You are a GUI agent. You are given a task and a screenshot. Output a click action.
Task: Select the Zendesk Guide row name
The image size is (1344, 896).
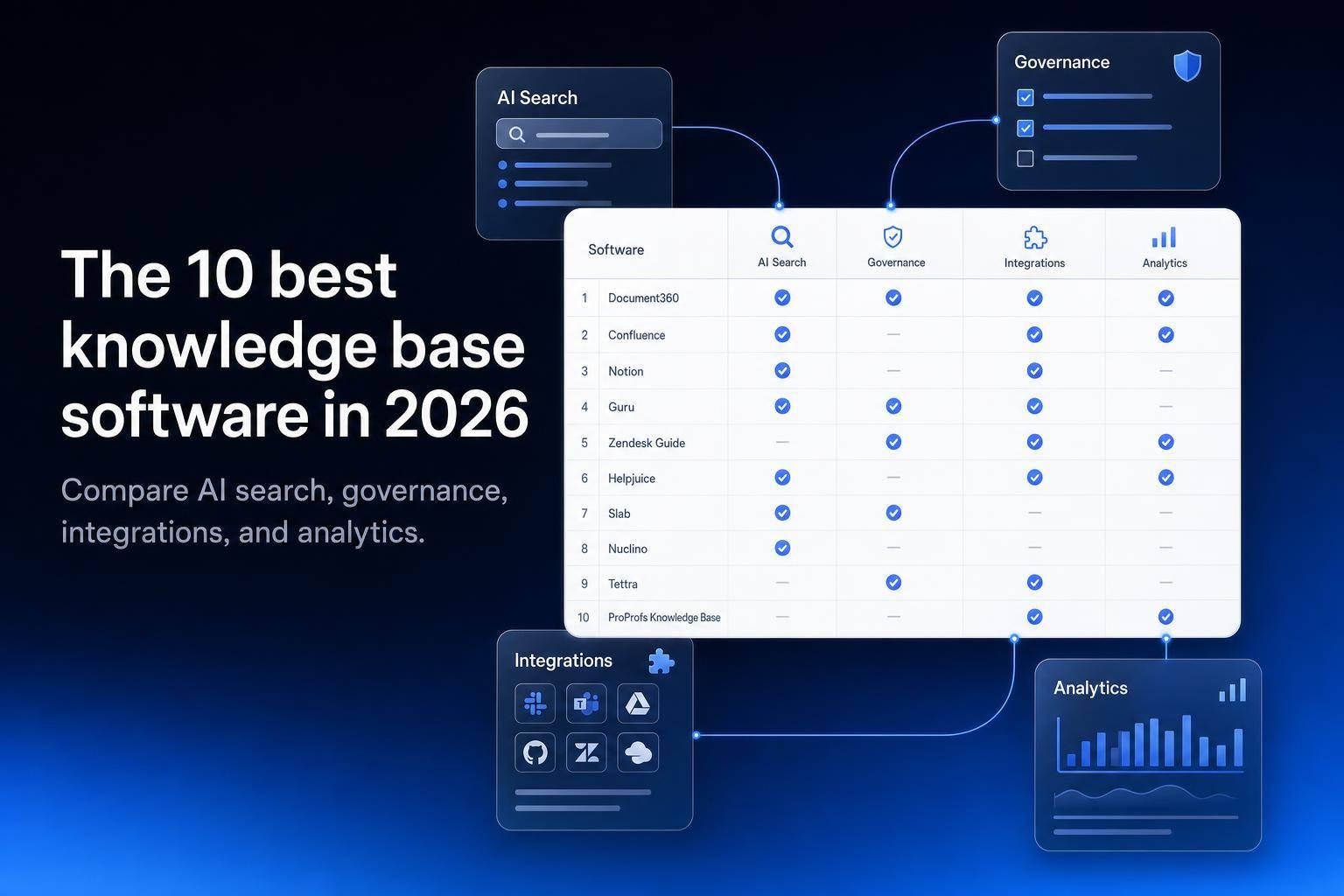click(x=647, y=443)
